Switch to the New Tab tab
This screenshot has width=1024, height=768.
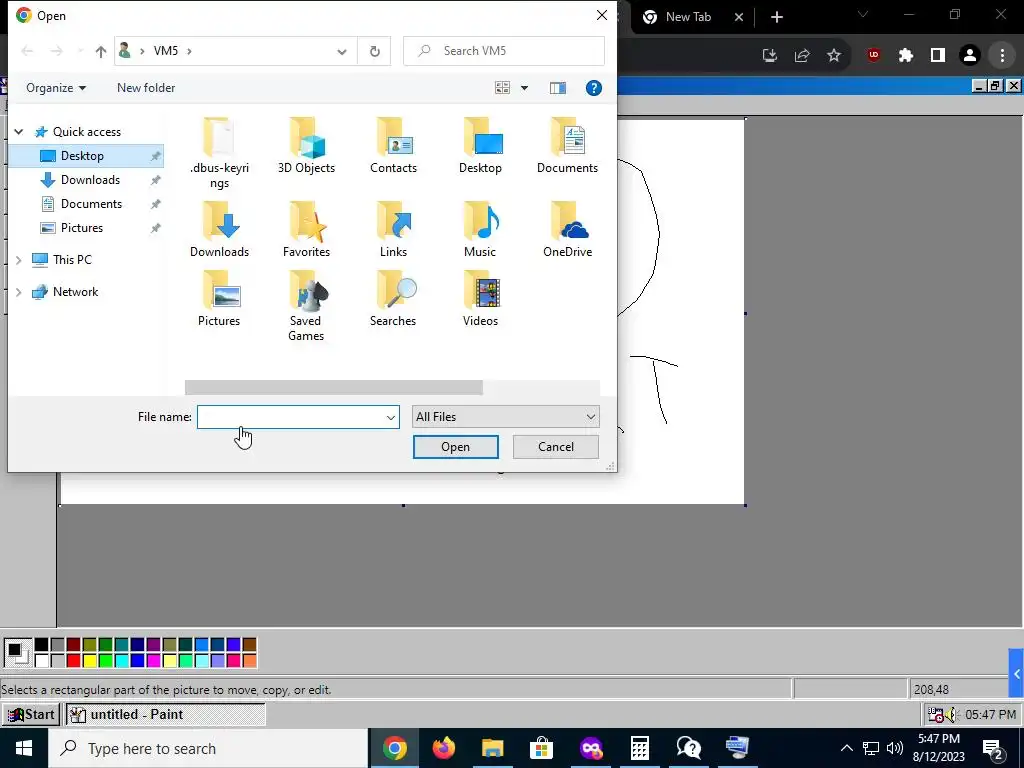click(688, 17)
